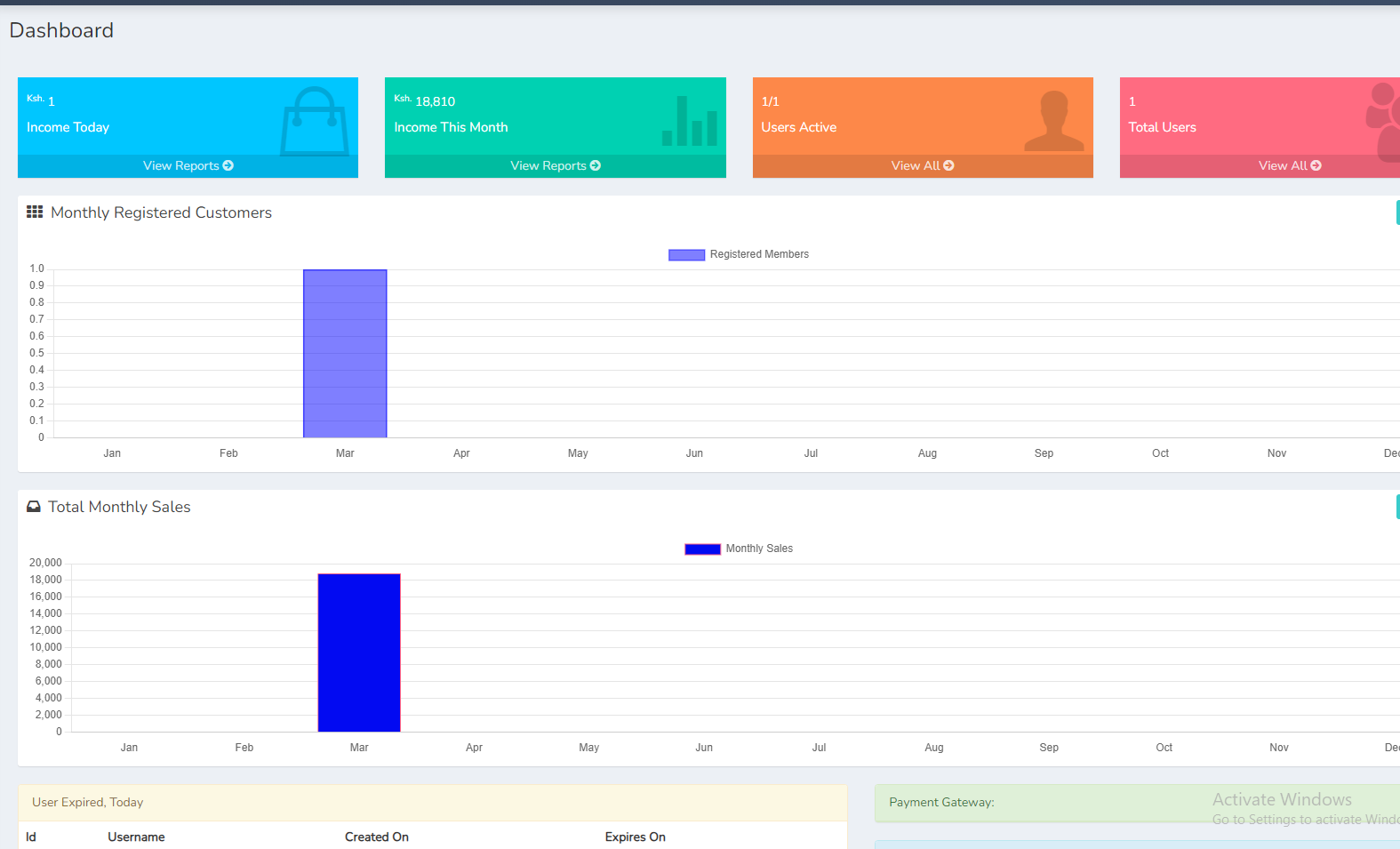Collapse the Total Monthly Sales panel
The height and width of the screenshot is (849, 1400).
1396,507
